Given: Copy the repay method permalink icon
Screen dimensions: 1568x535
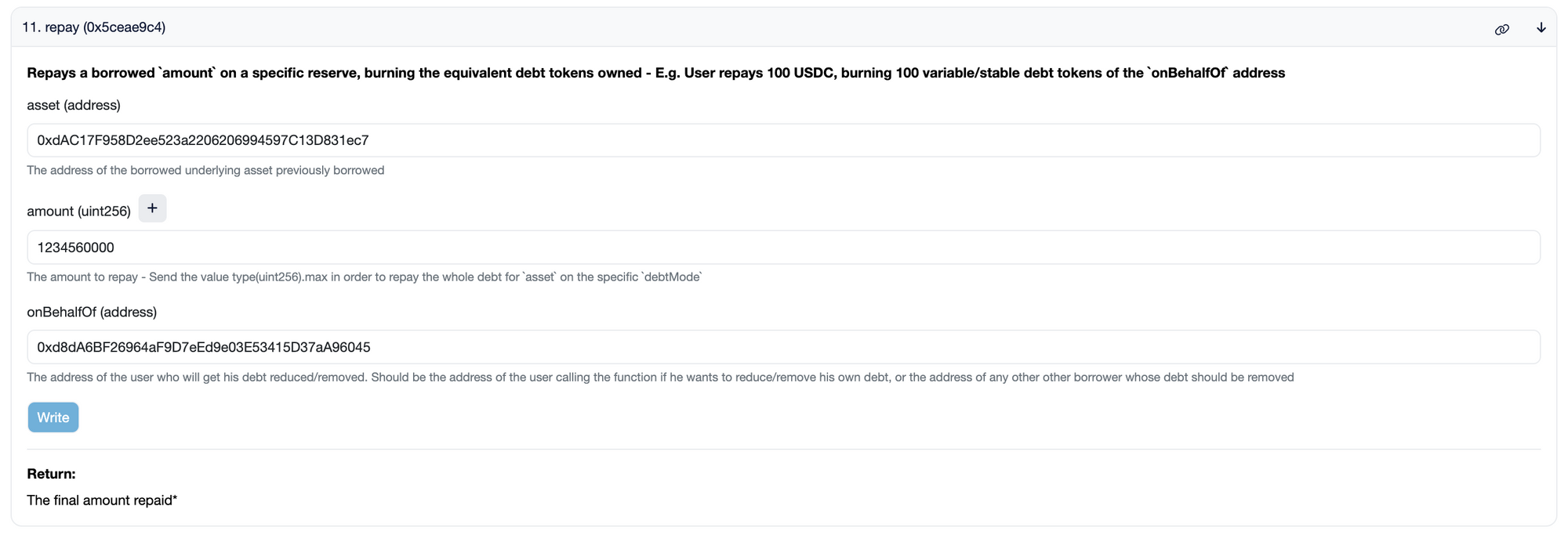Looking at the screenshot, I should coord(1501,29).
